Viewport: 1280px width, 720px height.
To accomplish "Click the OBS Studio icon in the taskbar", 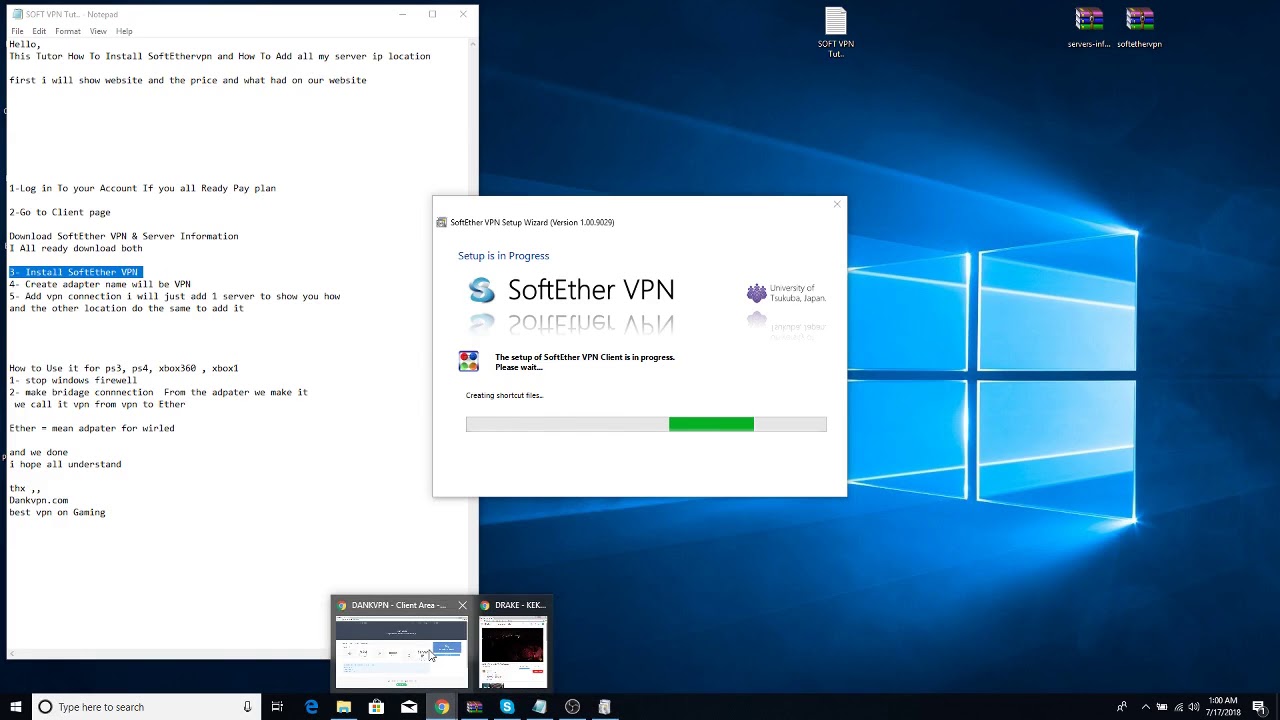I will [572, 707].
